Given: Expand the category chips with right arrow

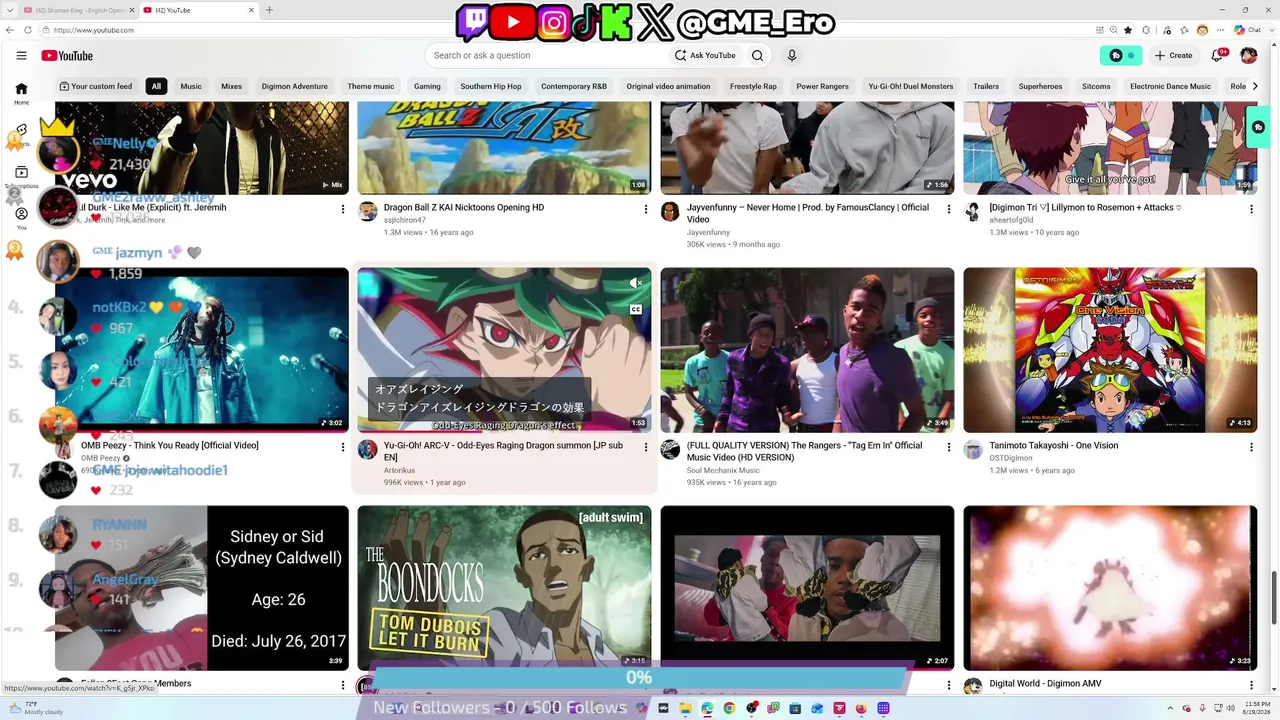Looking at the screenshot, I should [1256, 86].
